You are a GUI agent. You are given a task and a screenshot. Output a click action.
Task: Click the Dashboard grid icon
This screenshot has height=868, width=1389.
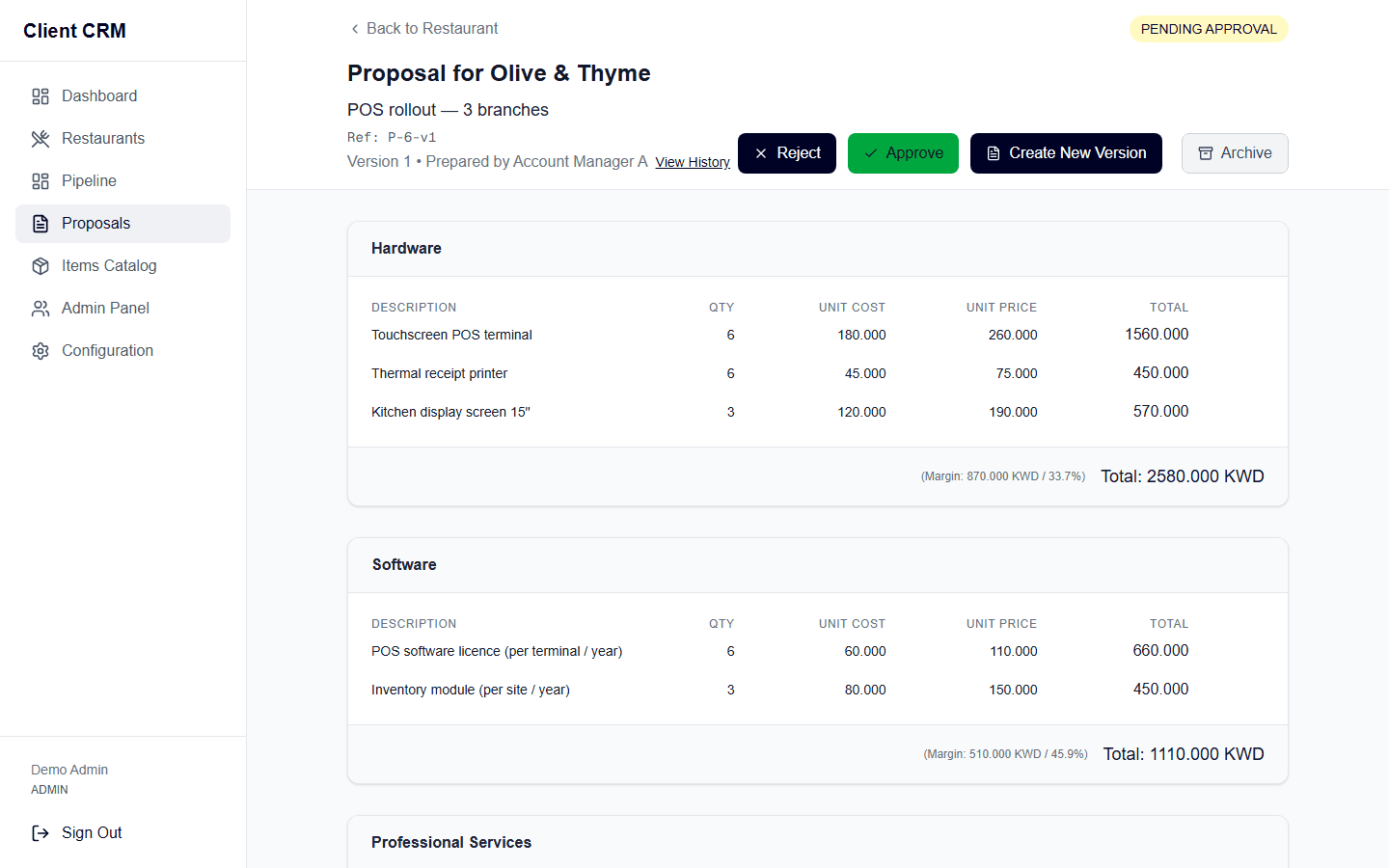click(x=41, y=96)
